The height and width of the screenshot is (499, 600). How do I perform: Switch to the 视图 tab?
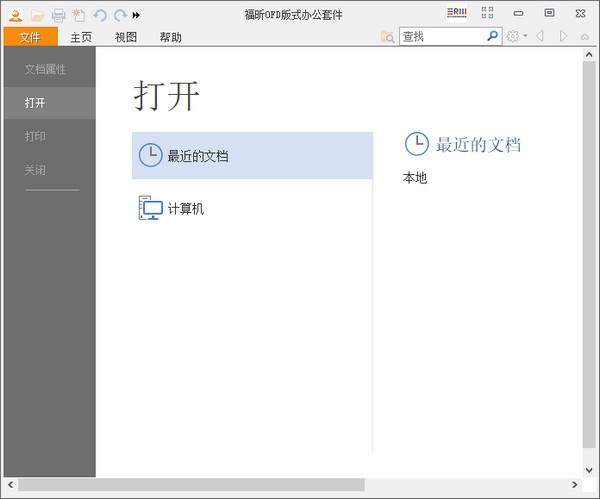[x=126, y=37]
